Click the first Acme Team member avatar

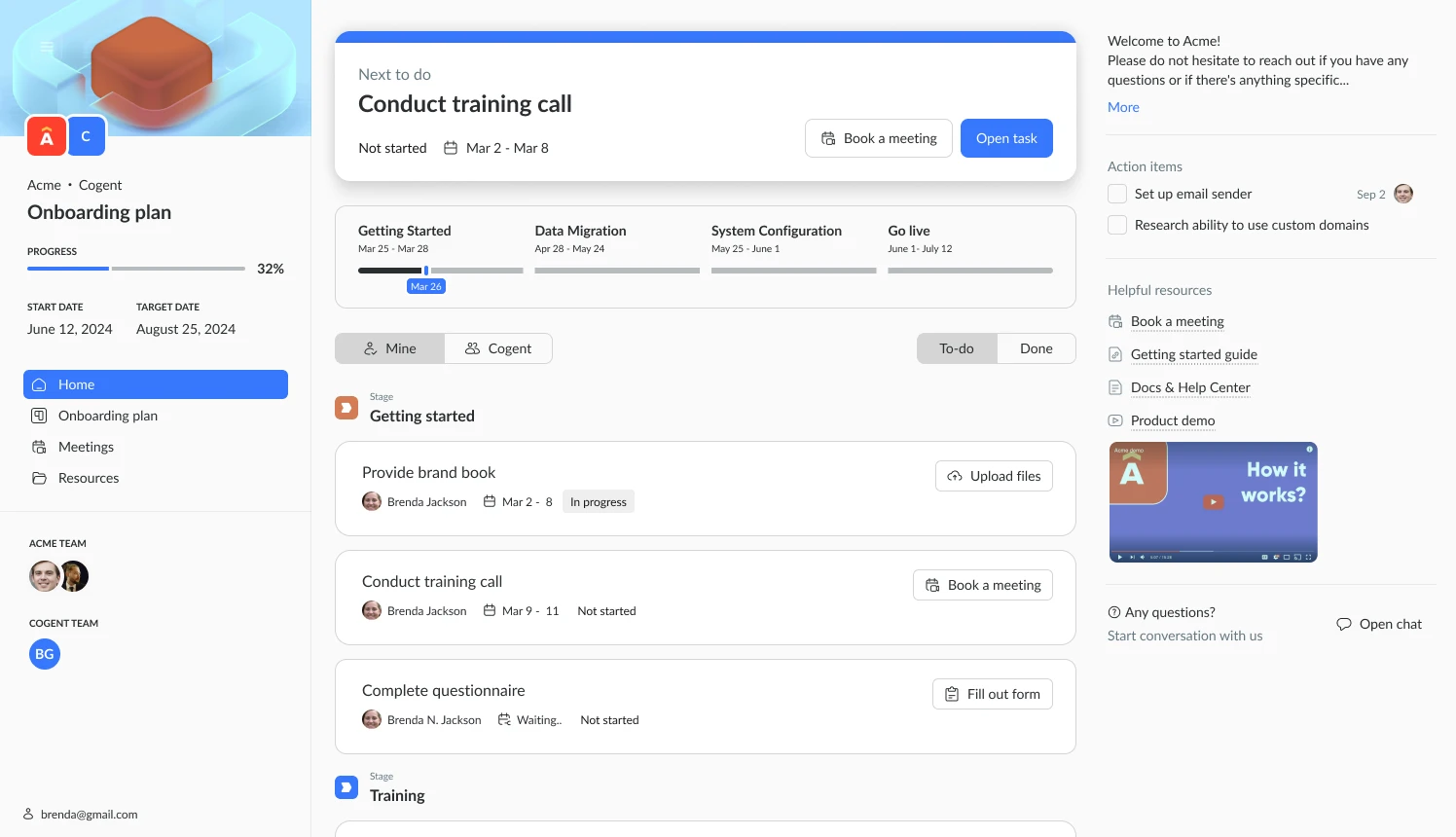(45, 576)
